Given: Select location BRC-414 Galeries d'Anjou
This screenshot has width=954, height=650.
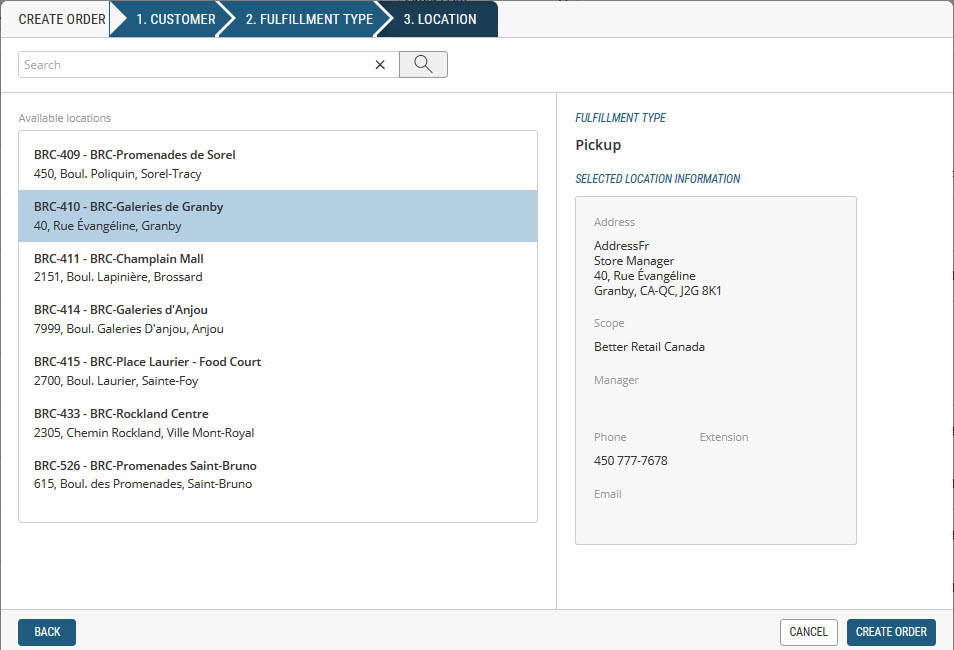Looking at the screenshot, I should point(278,320).
